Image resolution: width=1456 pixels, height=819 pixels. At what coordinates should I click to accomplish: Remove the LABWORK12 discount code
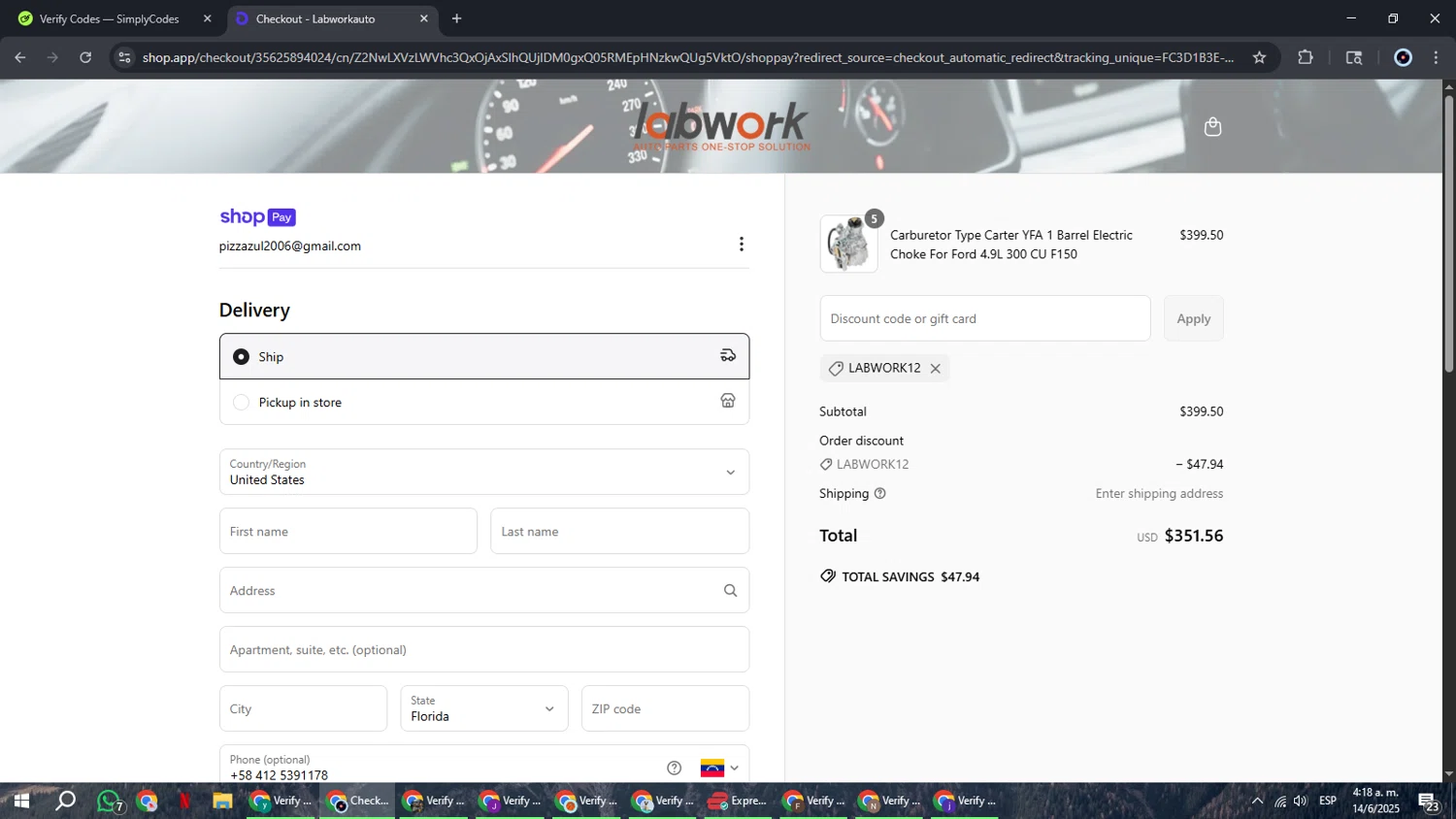[x=936, y=369]
